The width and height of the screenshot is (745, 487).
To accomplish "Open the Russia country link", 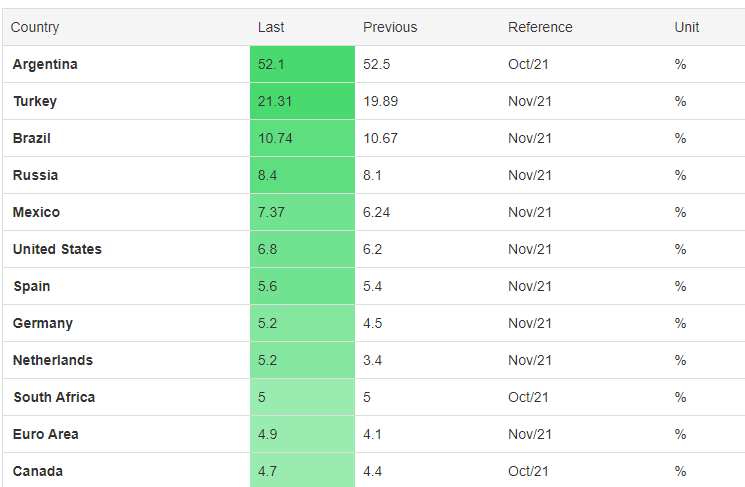I will pyautogui.click(x=35, y=175).
